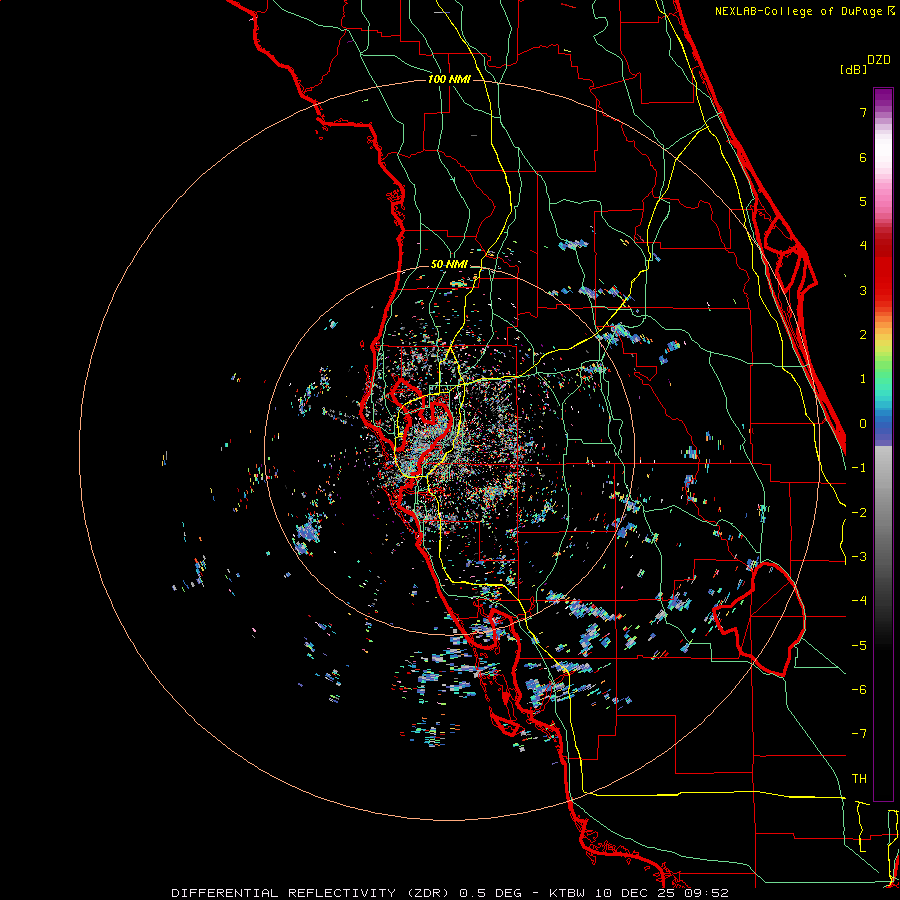Click the -4 value on color scale

[x=859, y=601]
